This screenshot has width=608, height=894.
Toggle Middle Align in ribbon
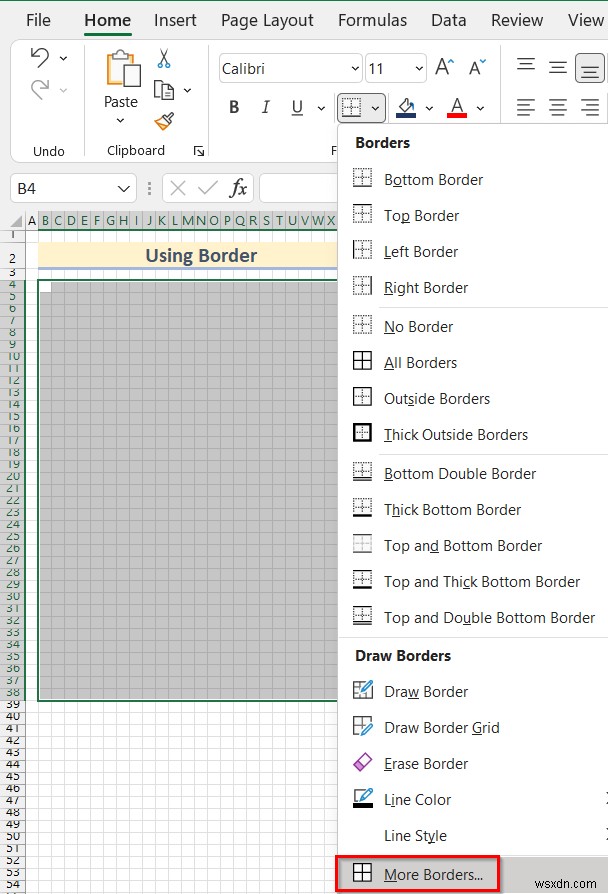[558, 67]
